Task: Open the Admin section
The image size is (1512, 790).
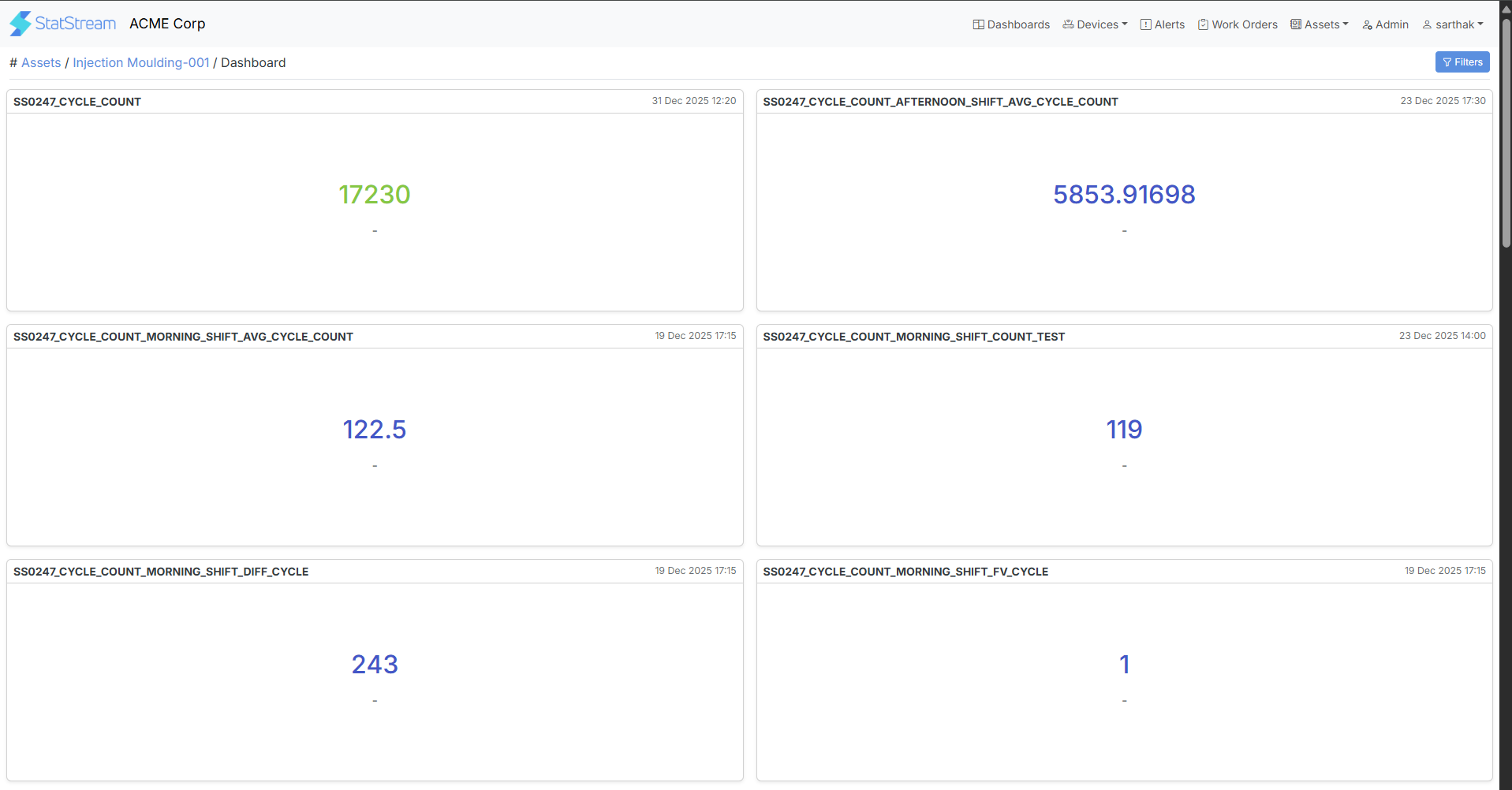Action: click(1386, 24)
